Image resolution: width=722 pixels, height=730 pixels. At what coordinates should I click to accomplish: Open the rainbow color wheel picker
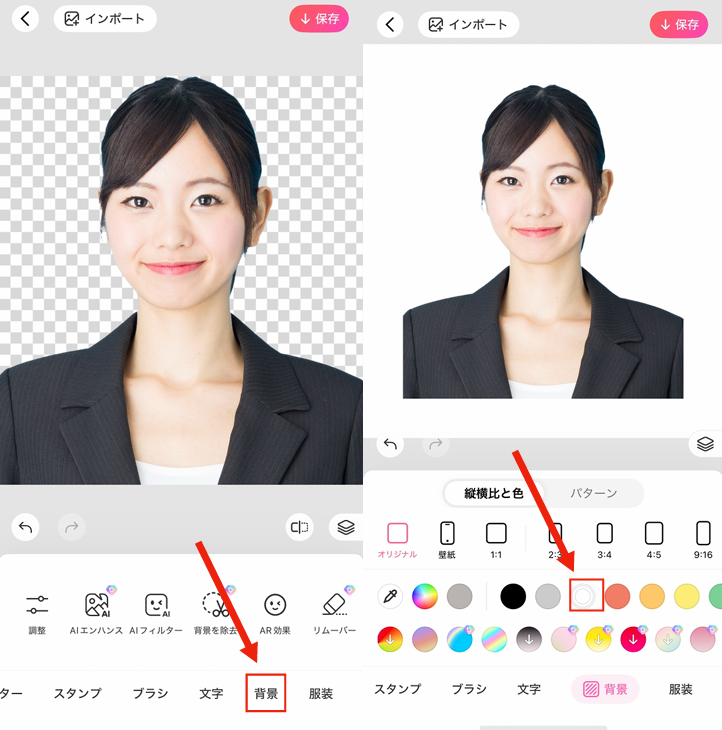click(x=425, y=596)
